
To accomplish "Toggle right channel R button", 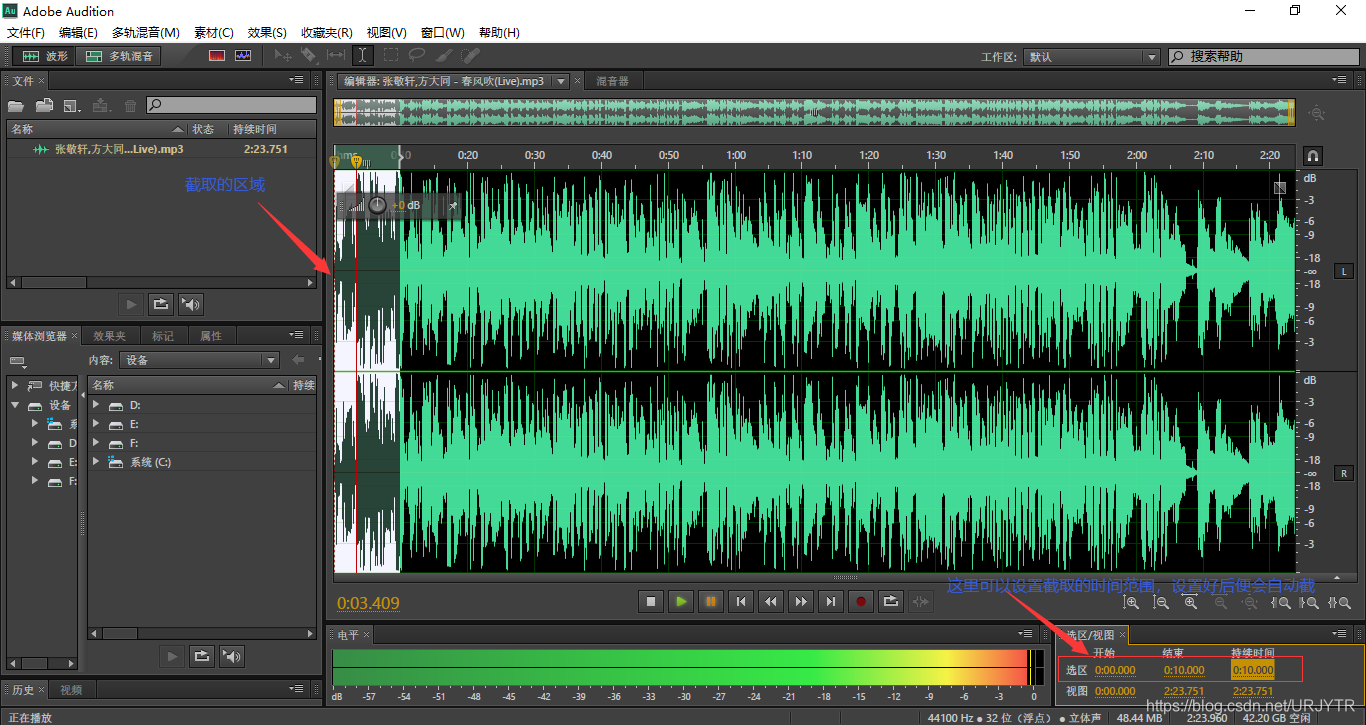I will click(x=1342, y=472).
